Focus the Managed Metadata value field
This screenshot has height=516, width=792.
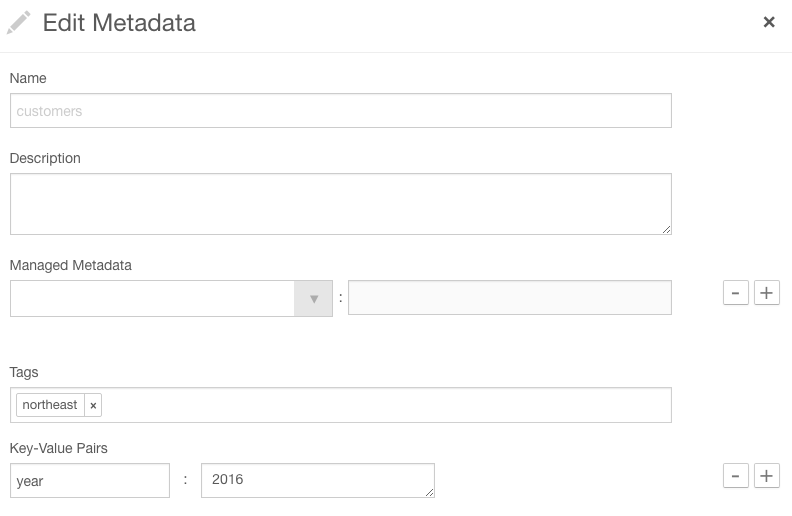pos(510,298)
